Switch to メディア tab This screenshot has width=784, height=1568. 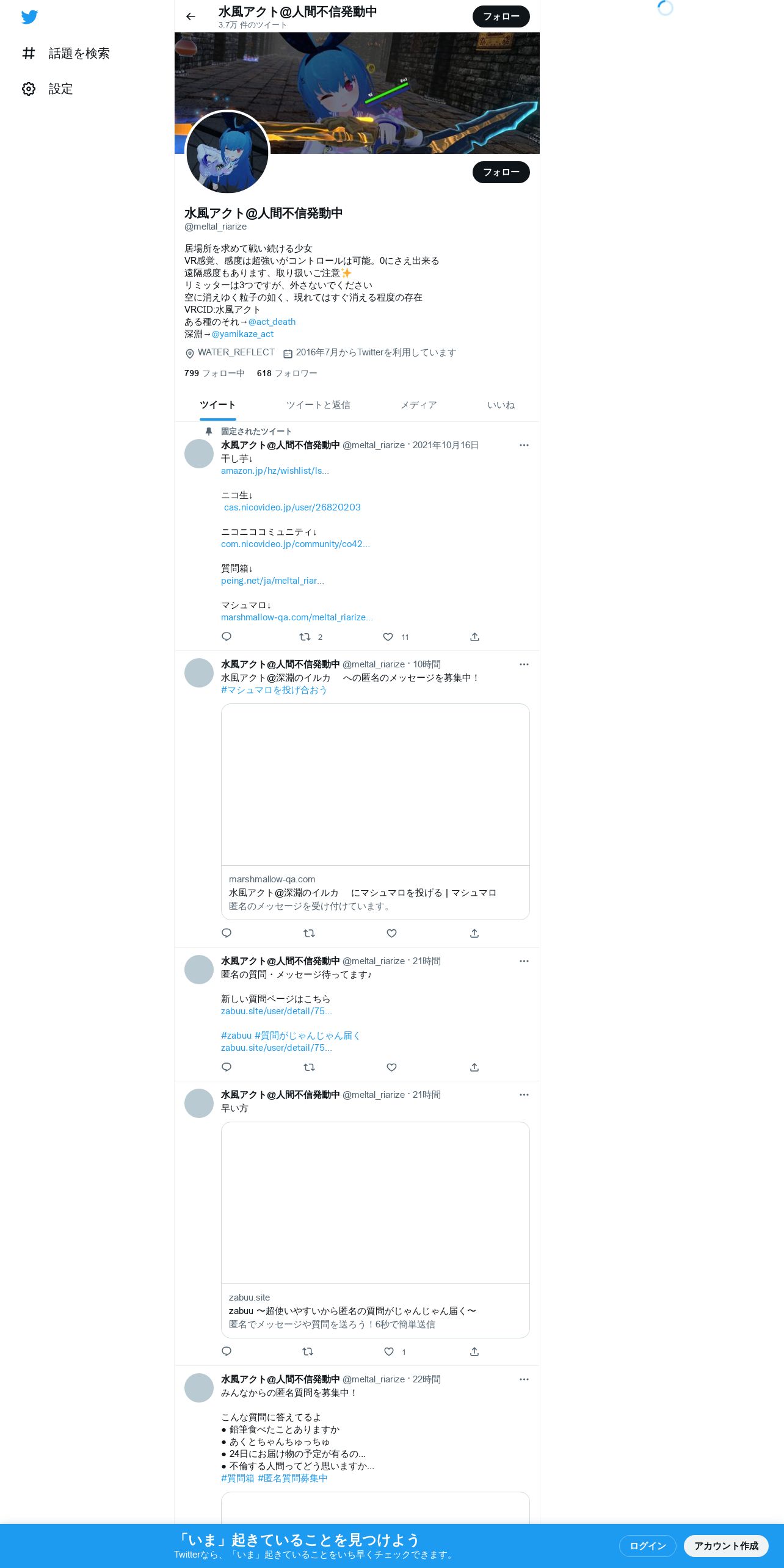(x=418, y=405)
